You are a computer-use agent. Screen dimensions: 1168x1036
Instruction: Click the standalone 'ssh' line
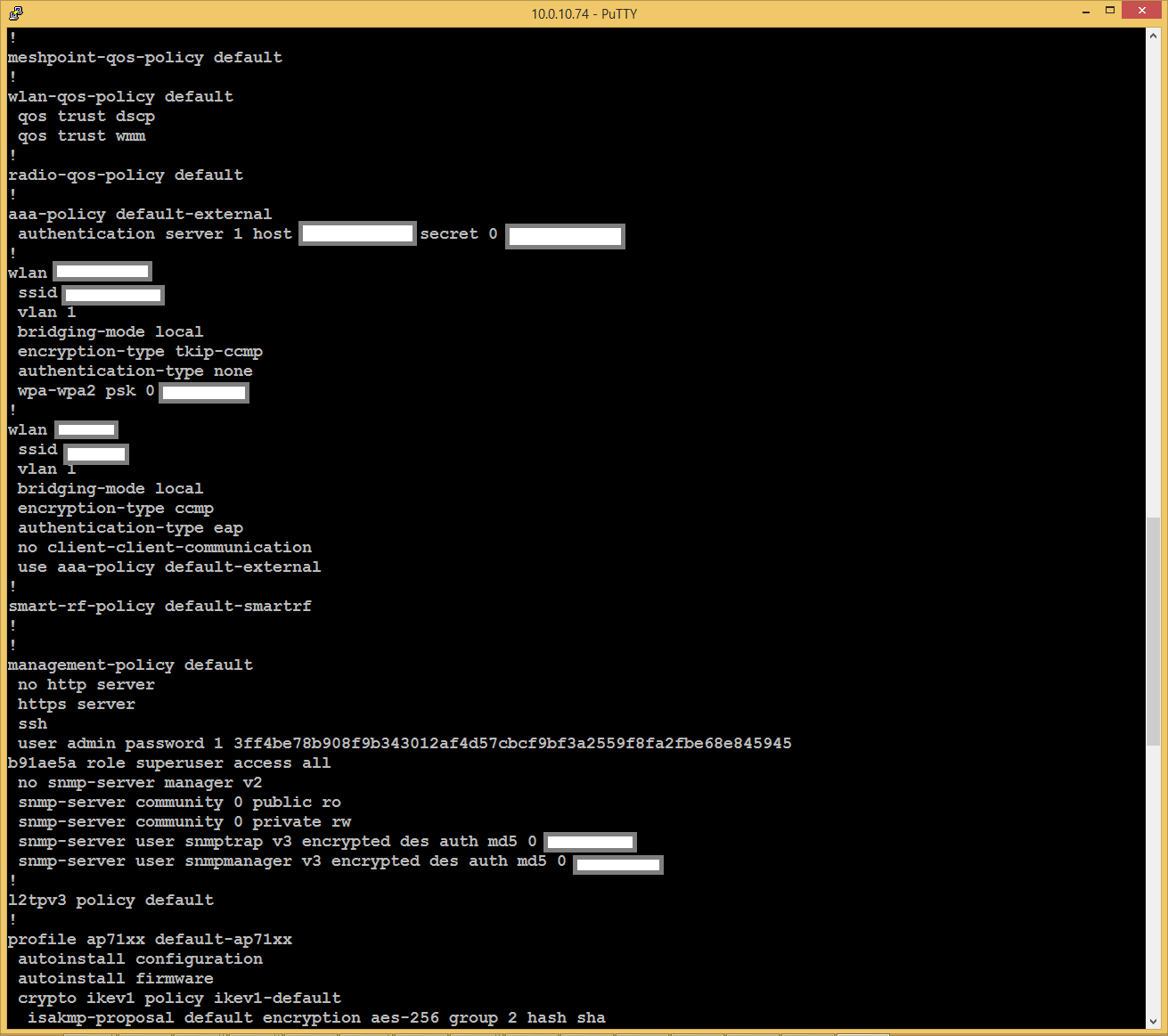point(32,723)
